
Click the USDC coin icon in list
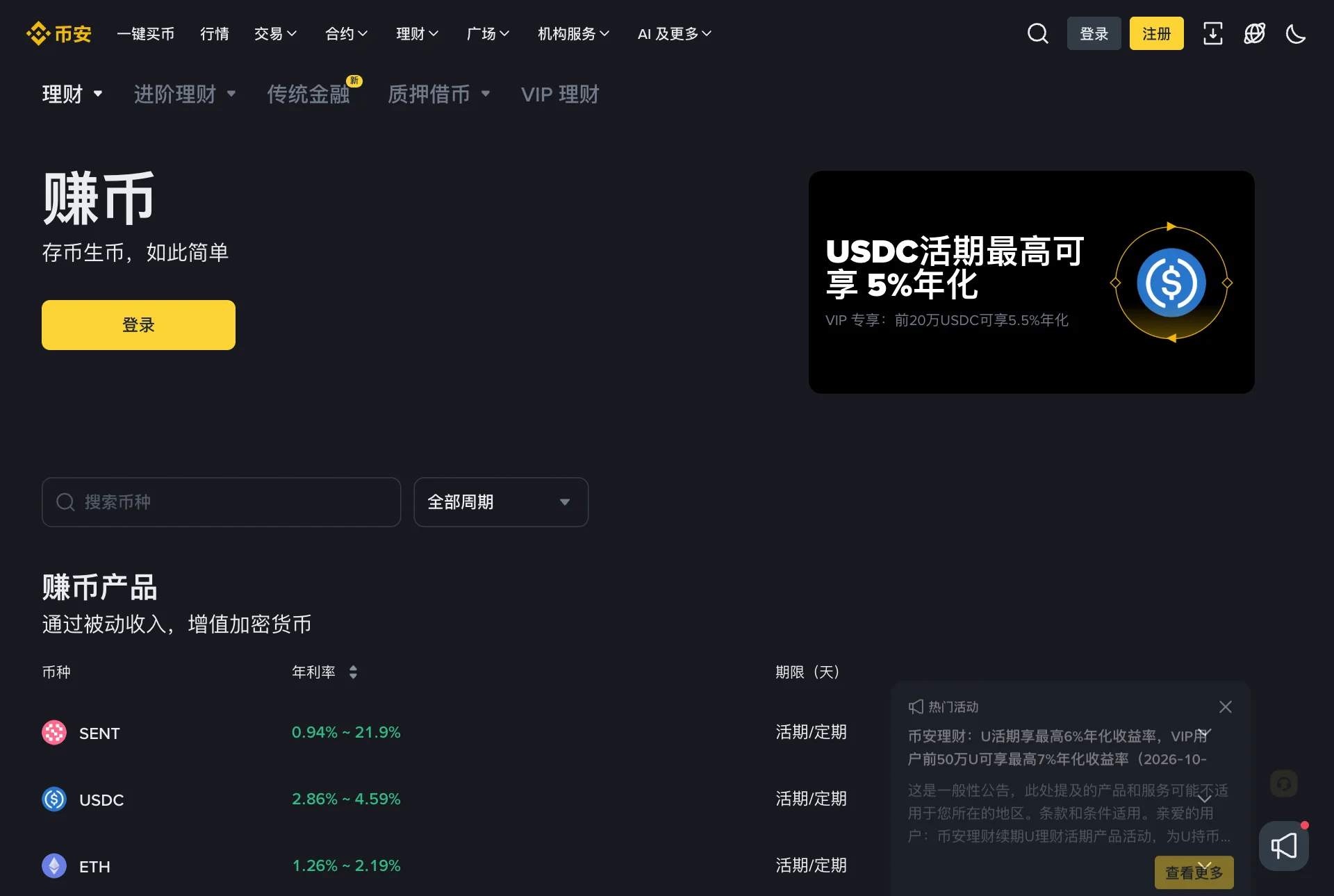(54, 799)
